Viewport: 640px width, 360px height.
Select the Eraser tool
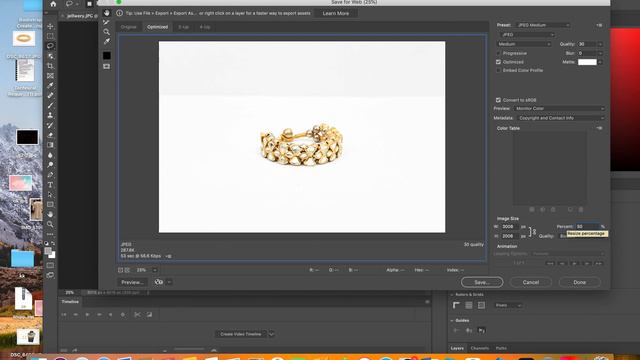(x=50, y=135)
